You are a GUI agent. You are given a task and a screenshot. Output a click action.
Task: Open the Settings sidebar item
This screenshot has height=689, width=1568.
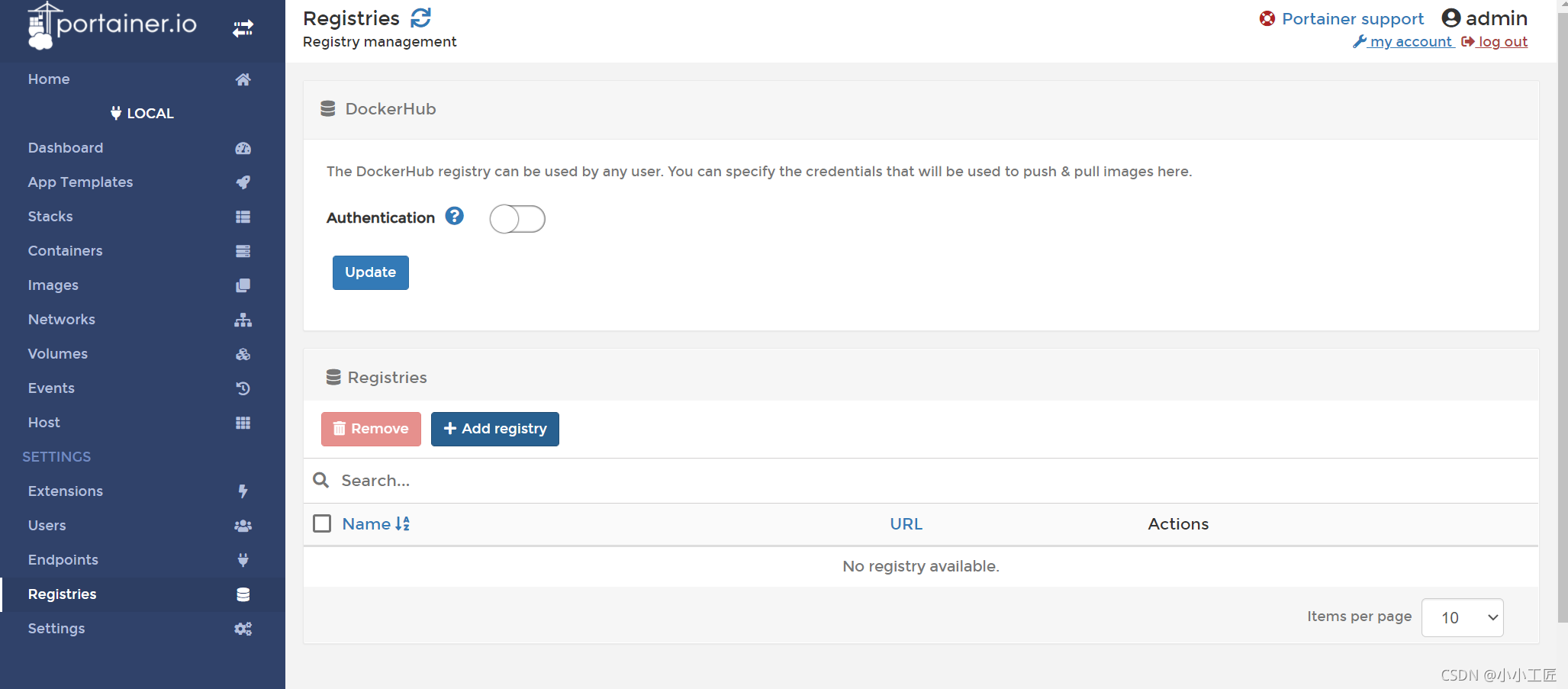pyautogui.click(x=56, y=629)
